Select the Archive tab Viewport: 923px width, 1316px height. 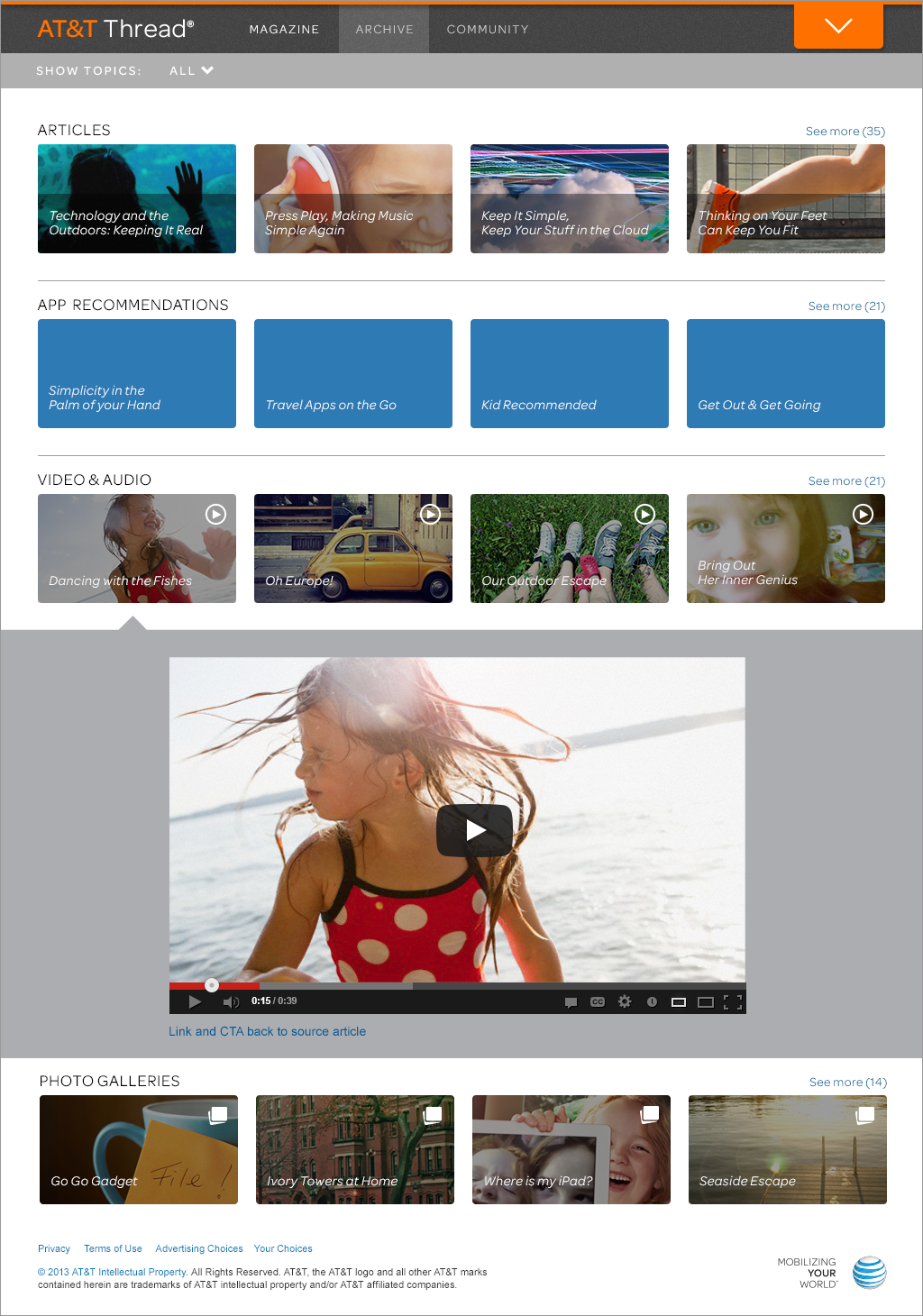[x=384, y=29]
